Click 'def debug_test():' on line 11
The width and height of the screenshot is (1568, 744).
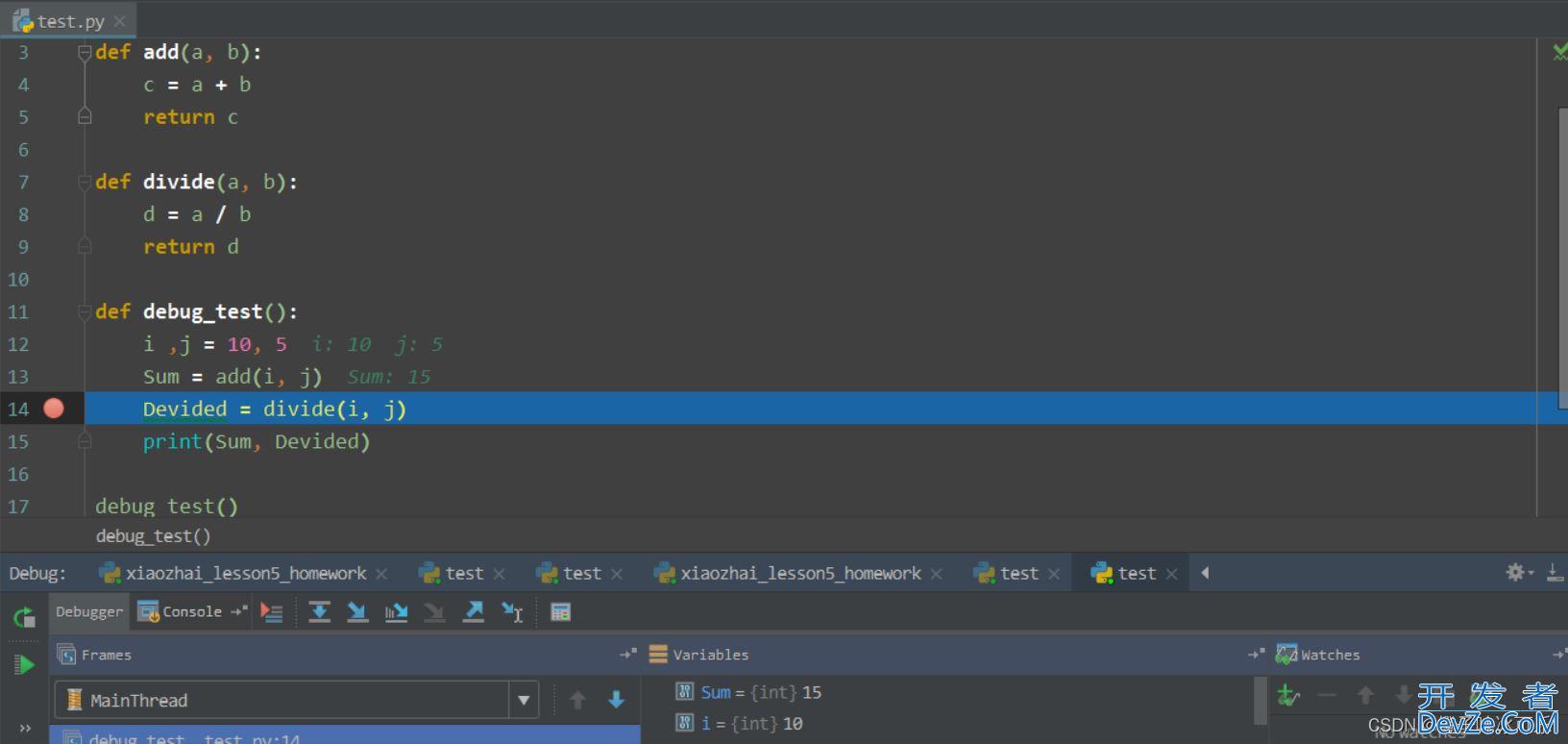196,311
